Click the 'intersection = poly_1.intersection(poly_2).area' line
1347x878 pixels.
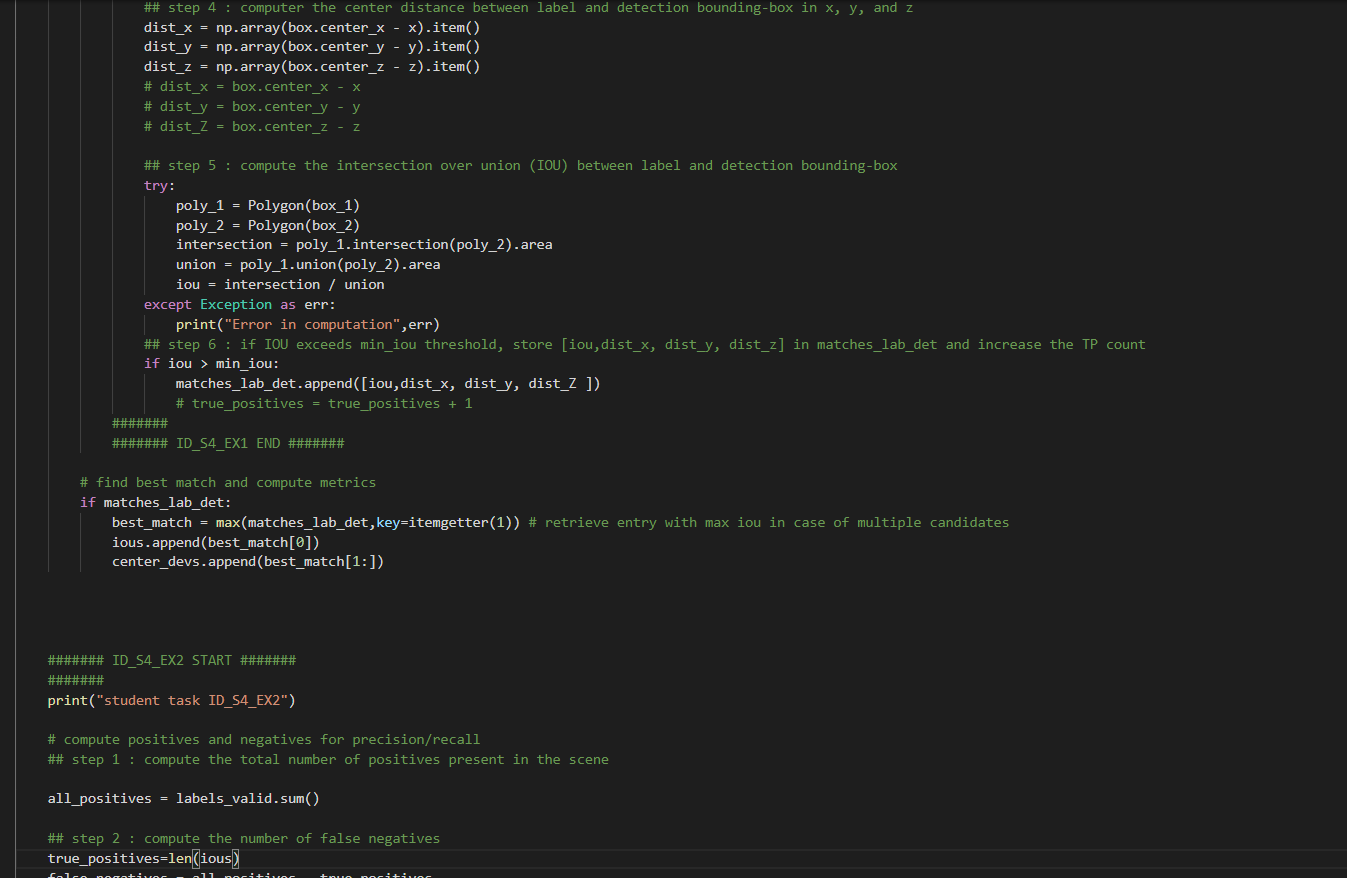click(x=364, y=245)
